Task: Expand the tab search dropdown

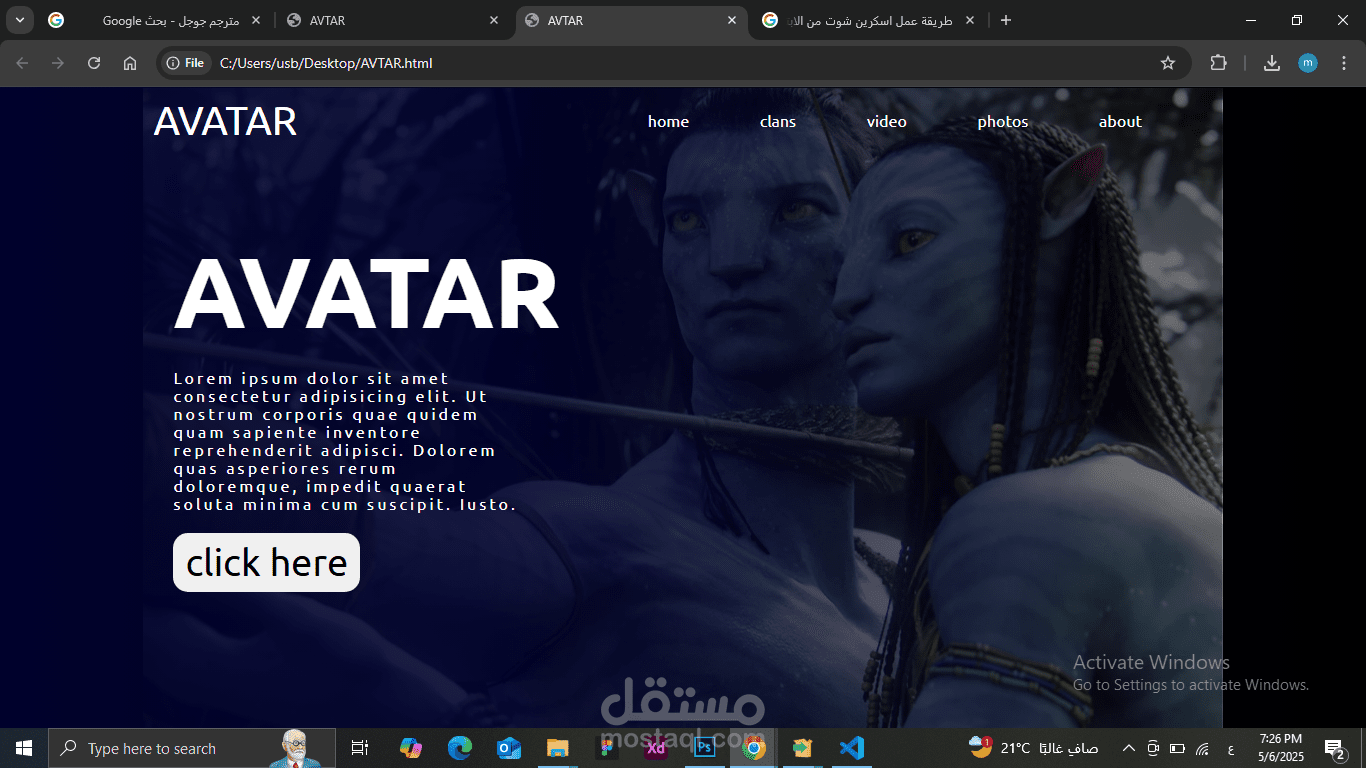Action: [x=19, y=20]
